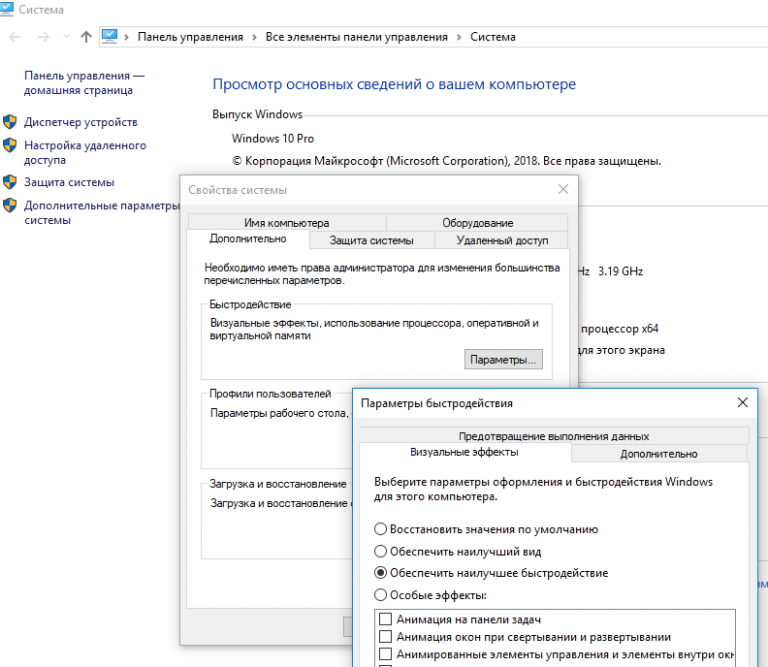768x667 pixels.
Task: Click Просмотр основных сведений heading
Action: tap(394, 84)
